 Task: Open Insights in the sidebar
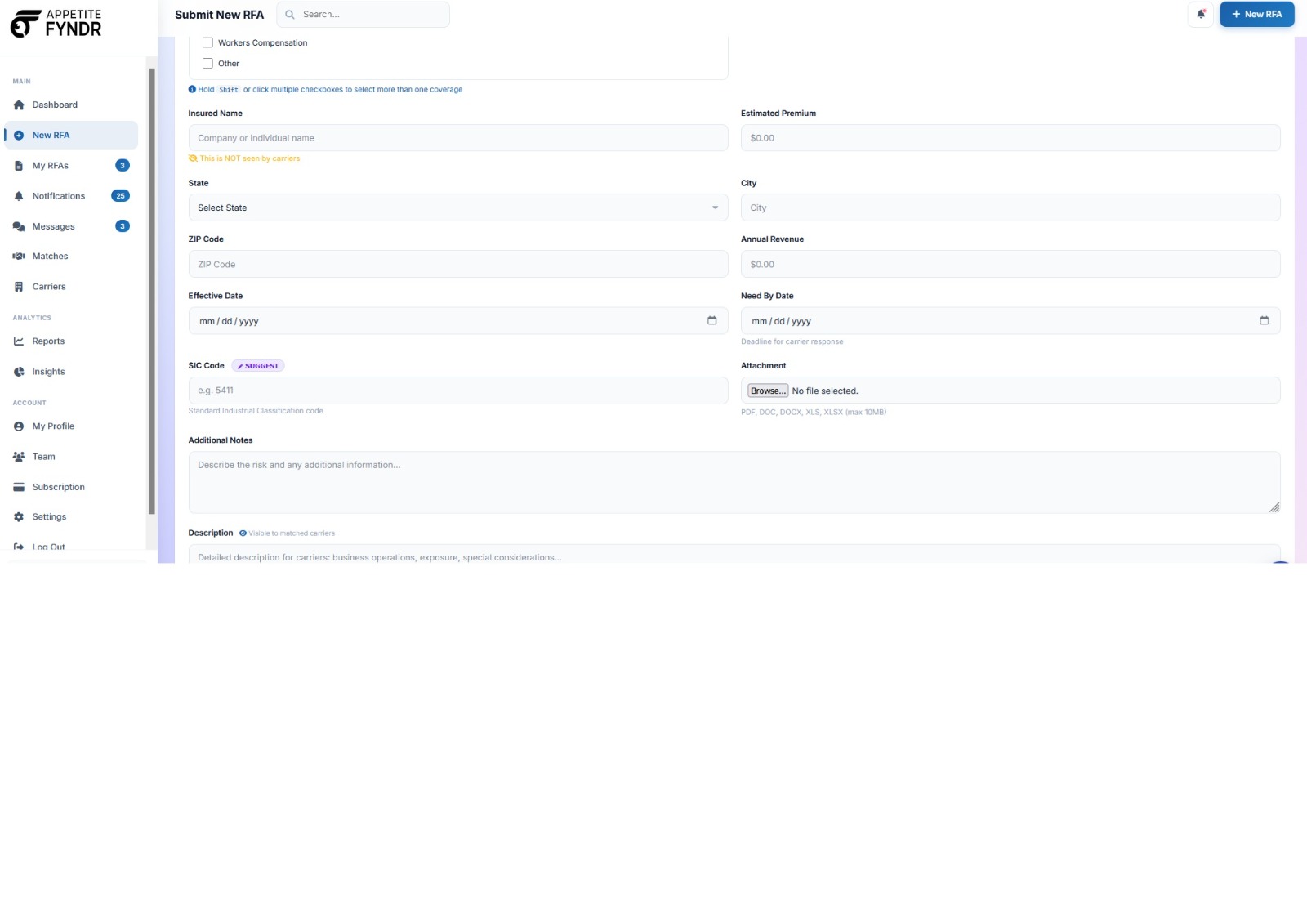pos(71,372)
